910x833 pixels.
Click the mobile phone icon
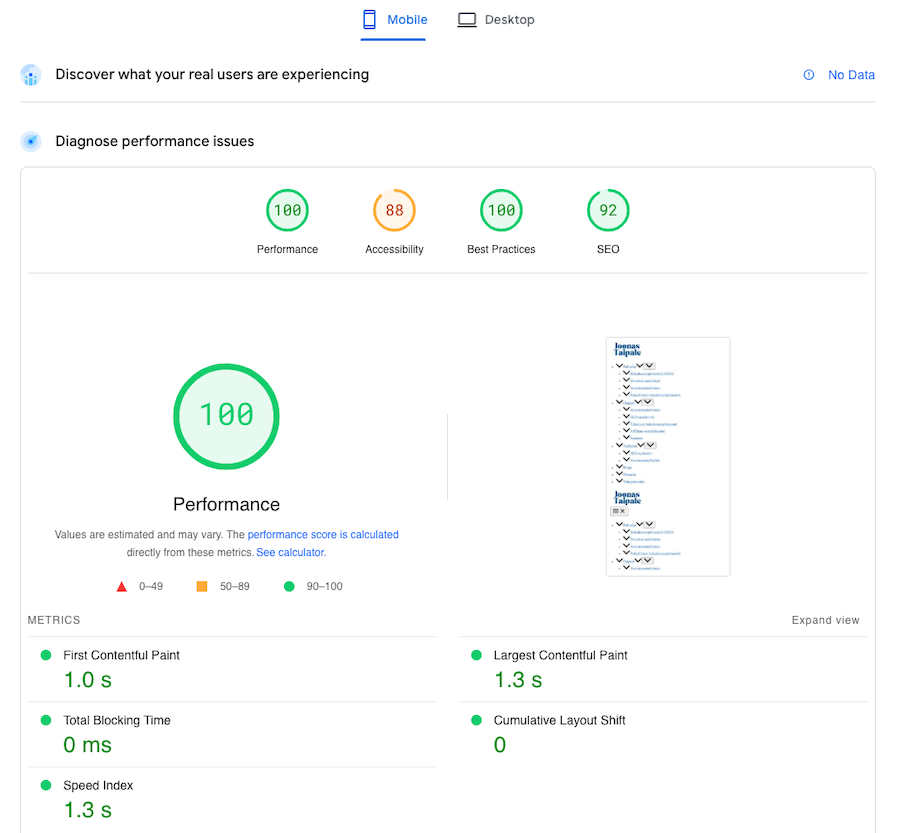[x=369, y=20]
